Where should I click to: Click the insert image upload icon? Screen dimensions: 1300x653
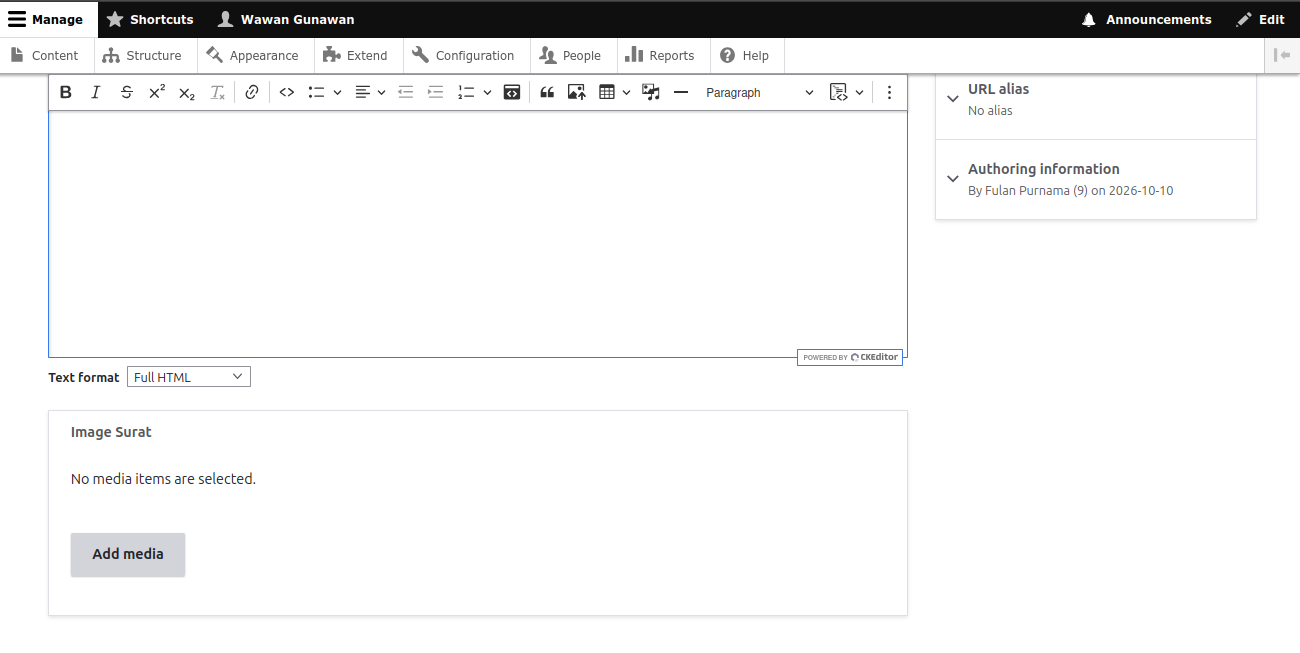(577, 92)
